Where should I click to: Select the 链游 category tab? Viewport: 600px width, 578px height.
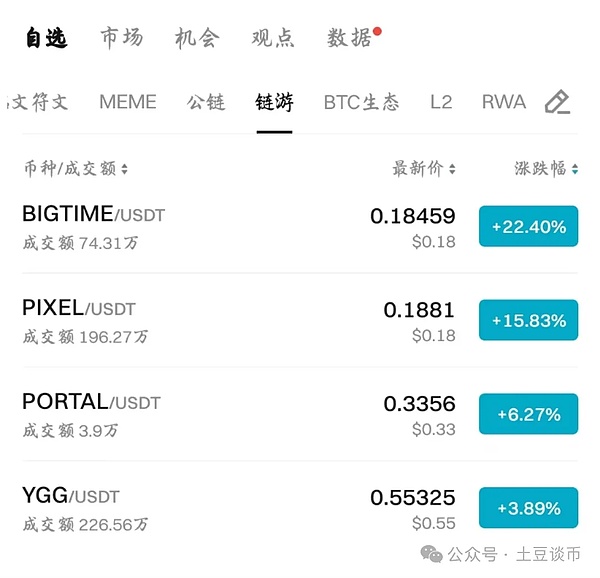(274, 102)
